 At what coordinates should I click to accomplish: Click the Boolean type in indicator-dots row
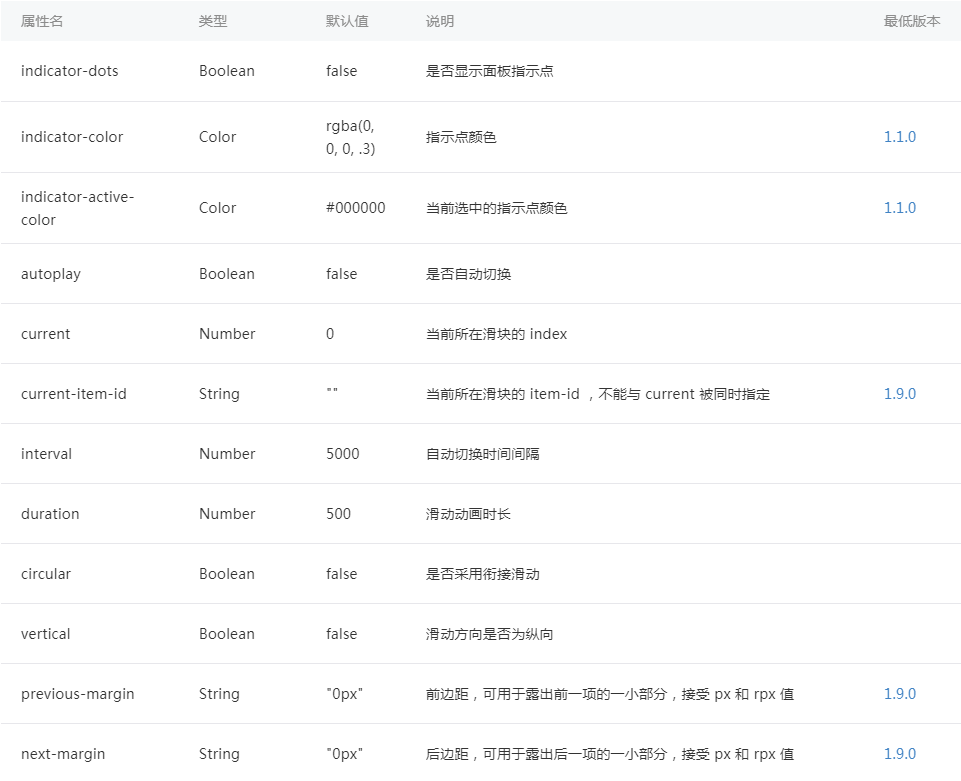pyautogui.click(x=226, y=71)
